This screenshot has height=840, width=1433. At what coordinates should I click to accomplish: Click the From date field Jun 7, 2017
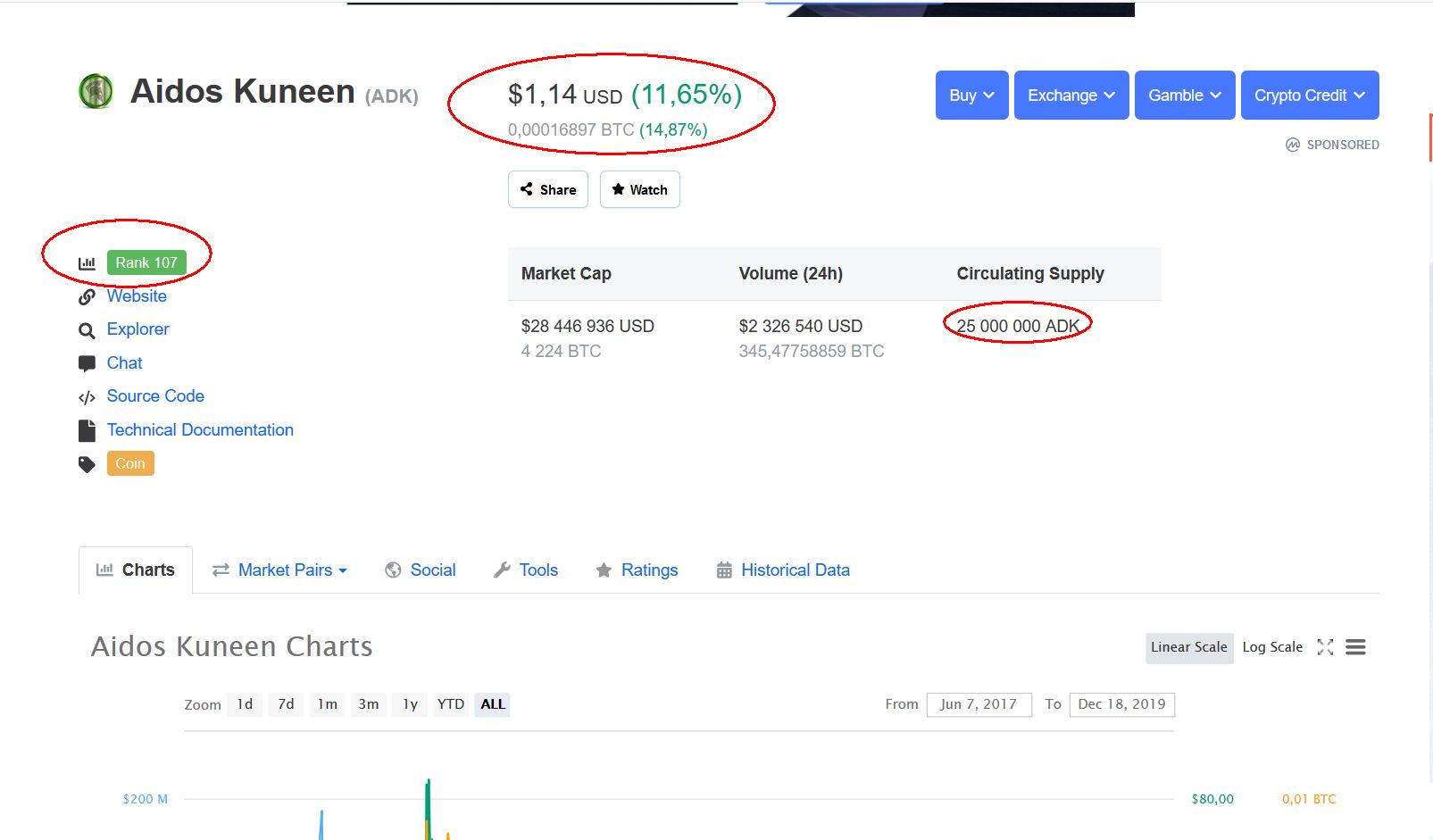click(x=979, y=704)
